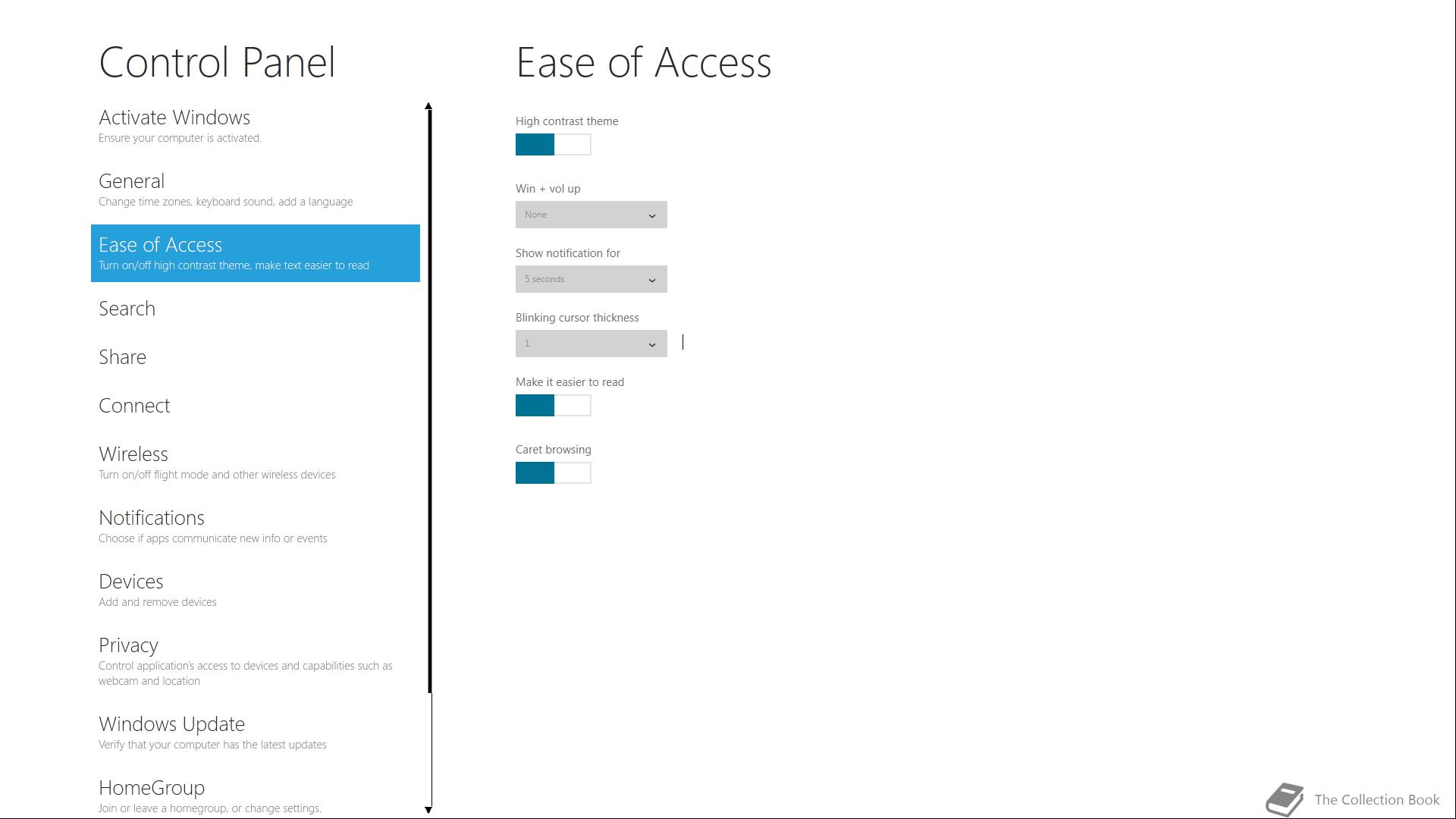Click the scrollbar up arrow
The height and width of the screenshot is (819, 1456).
click(428, 106)
